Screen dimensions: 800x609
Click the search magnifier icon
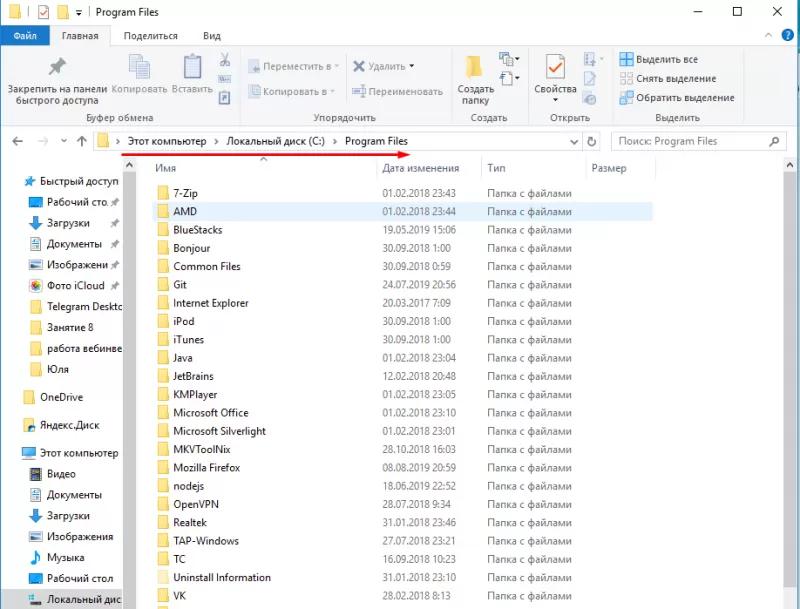pos(774,141)
